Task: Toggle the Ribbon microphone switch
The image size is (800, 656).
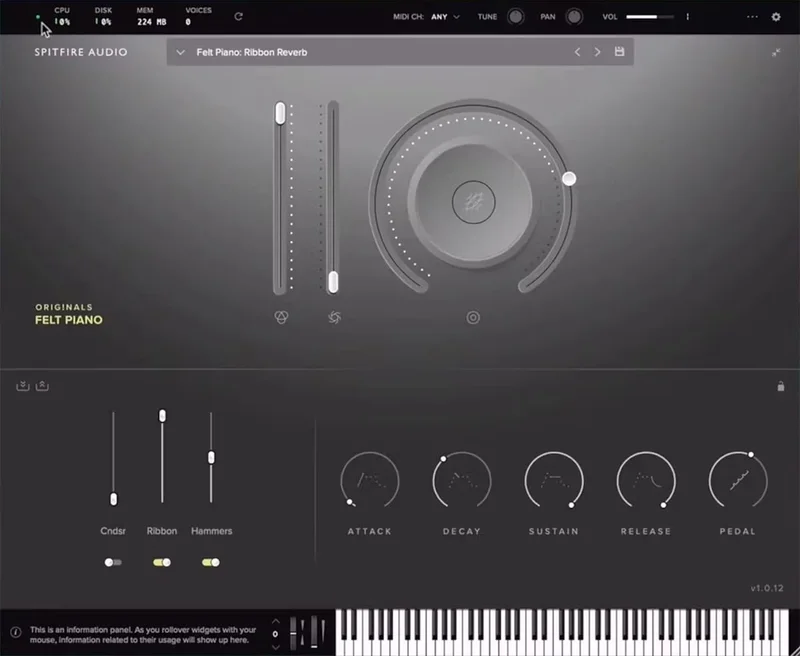Action: pos(162,562)
